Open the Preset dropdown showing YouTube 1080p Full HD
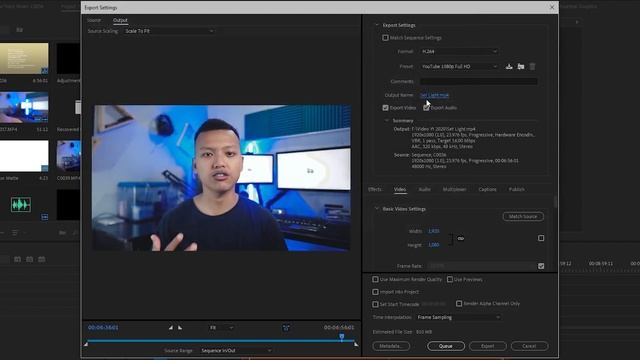Image resolution: width=640 pixels, height=360 pixels. (459, 66)
